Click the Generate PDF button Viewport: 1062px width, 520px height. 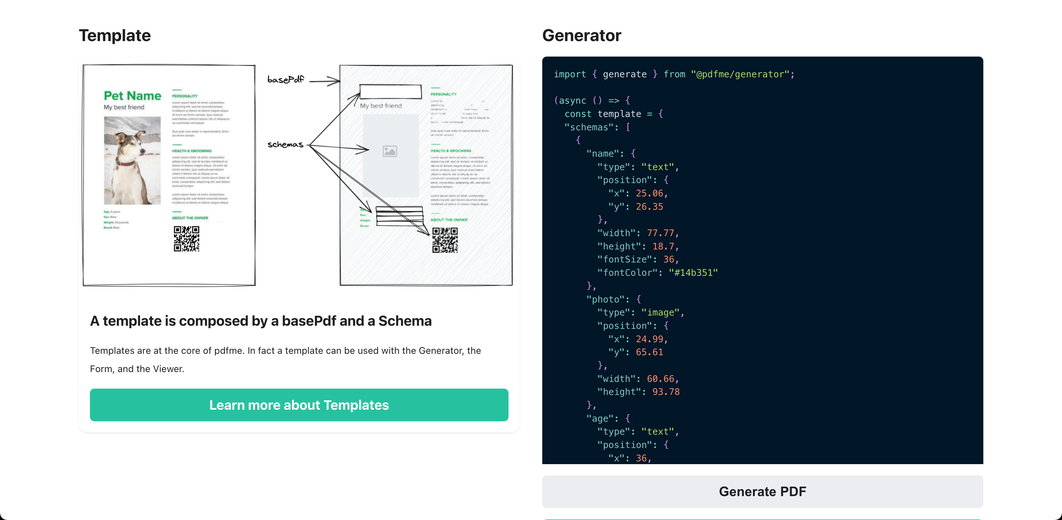(763, 492)
